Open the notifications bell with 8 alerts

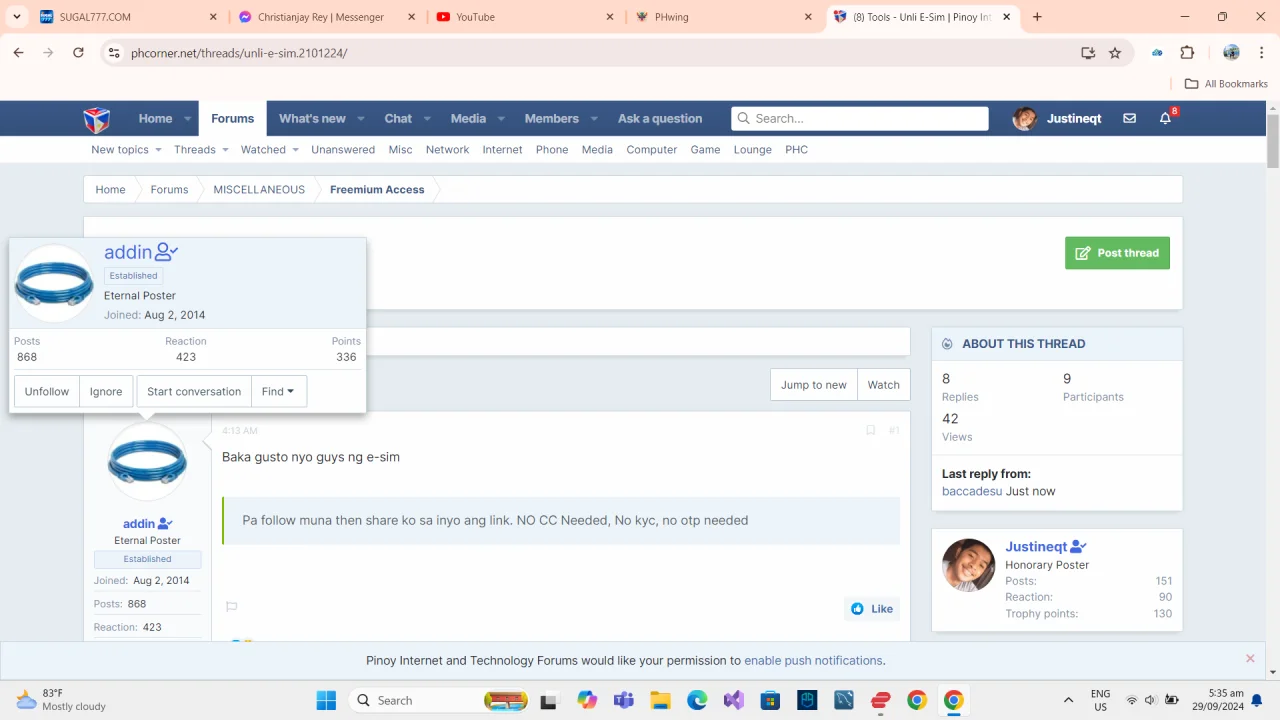[x=1165, y=118]
